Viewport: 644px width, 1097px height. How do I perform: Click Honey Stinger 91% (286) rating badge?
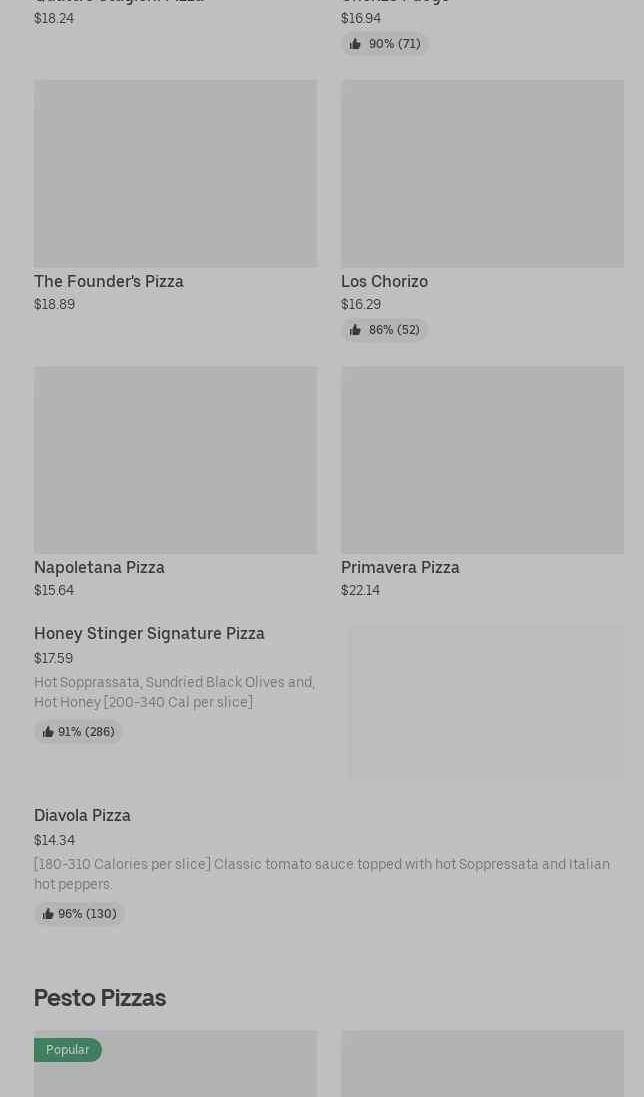[79, 732]
